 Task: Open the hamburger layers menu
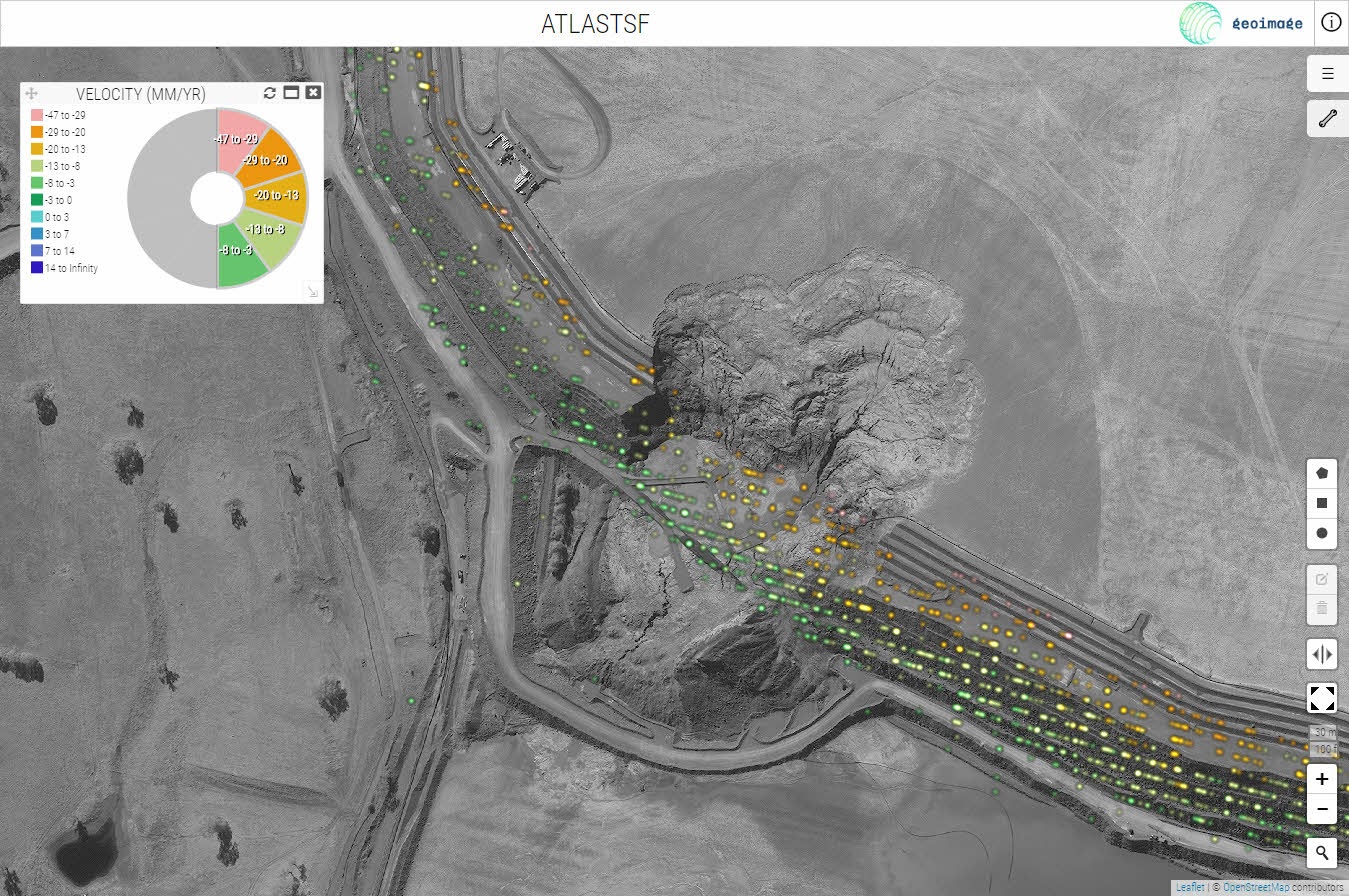1328,73
